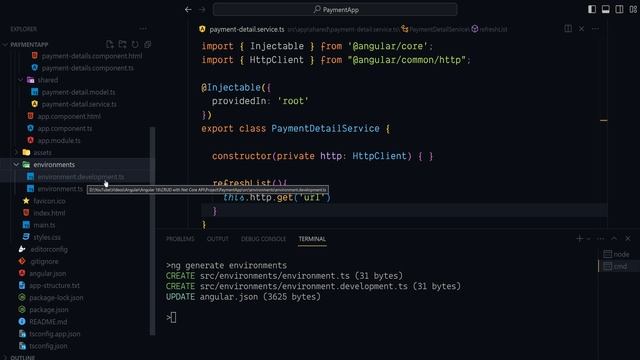Create a new file in PAYMENTAPP
Image resolution: width=640 pixels, height=360 pixels.
(109, 44)
